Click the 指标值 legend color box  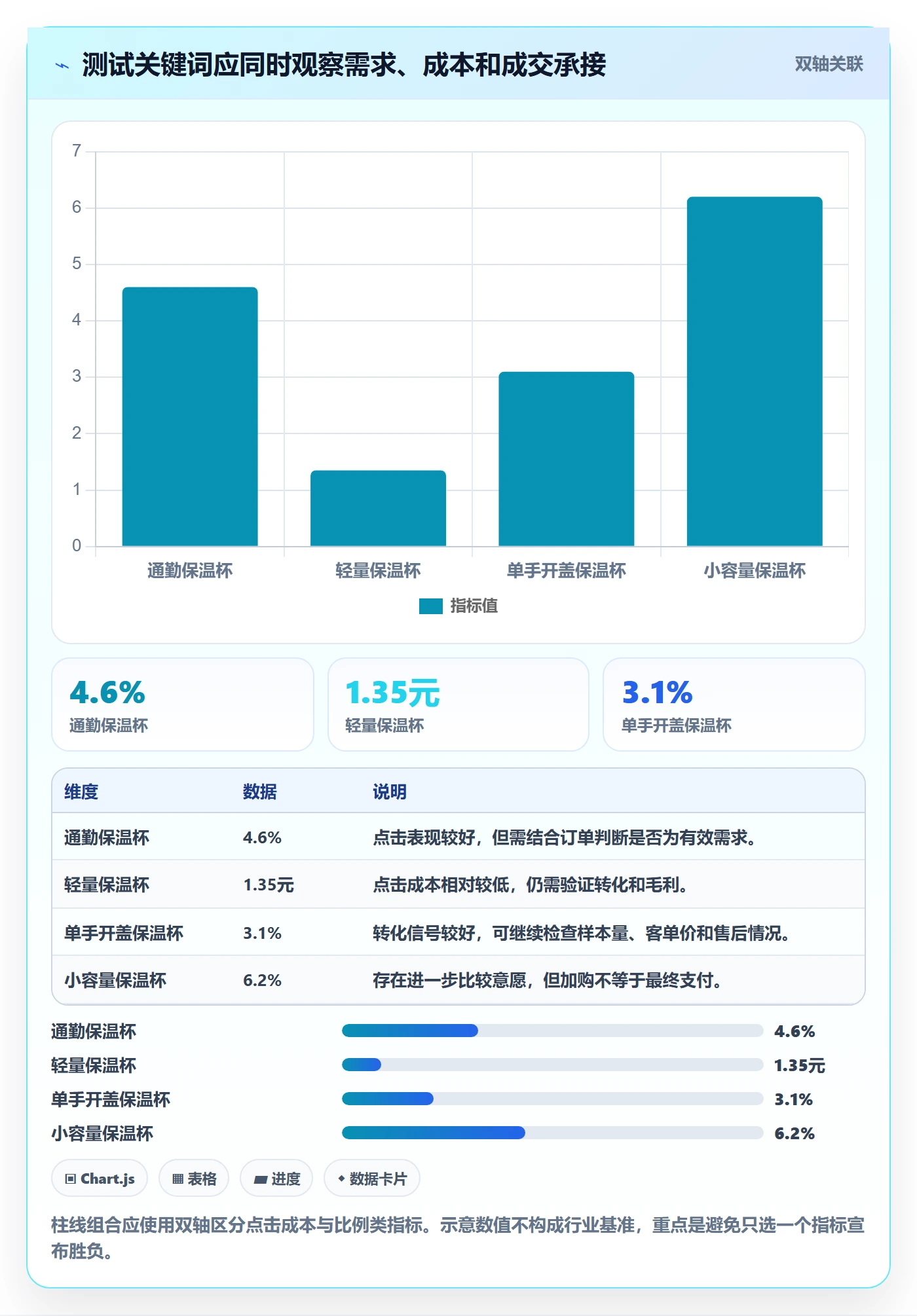pyautogui.click(x=431, y=606)
